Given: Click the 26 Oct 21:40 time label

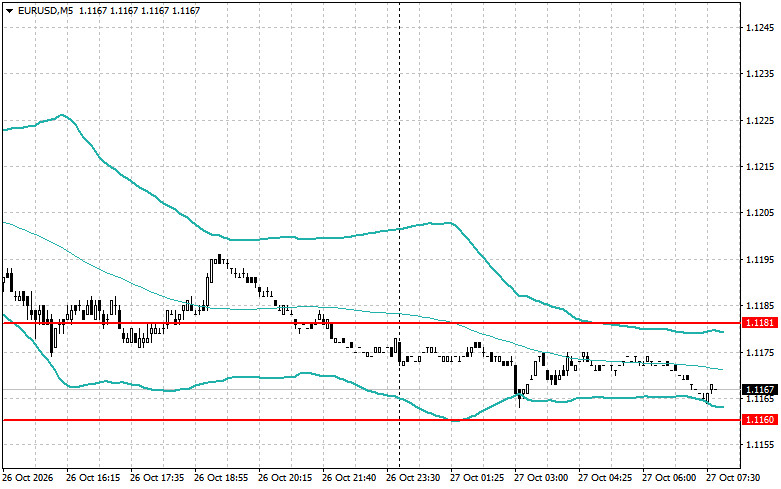Looking at the screenshot, I should [x=349, y=478].
